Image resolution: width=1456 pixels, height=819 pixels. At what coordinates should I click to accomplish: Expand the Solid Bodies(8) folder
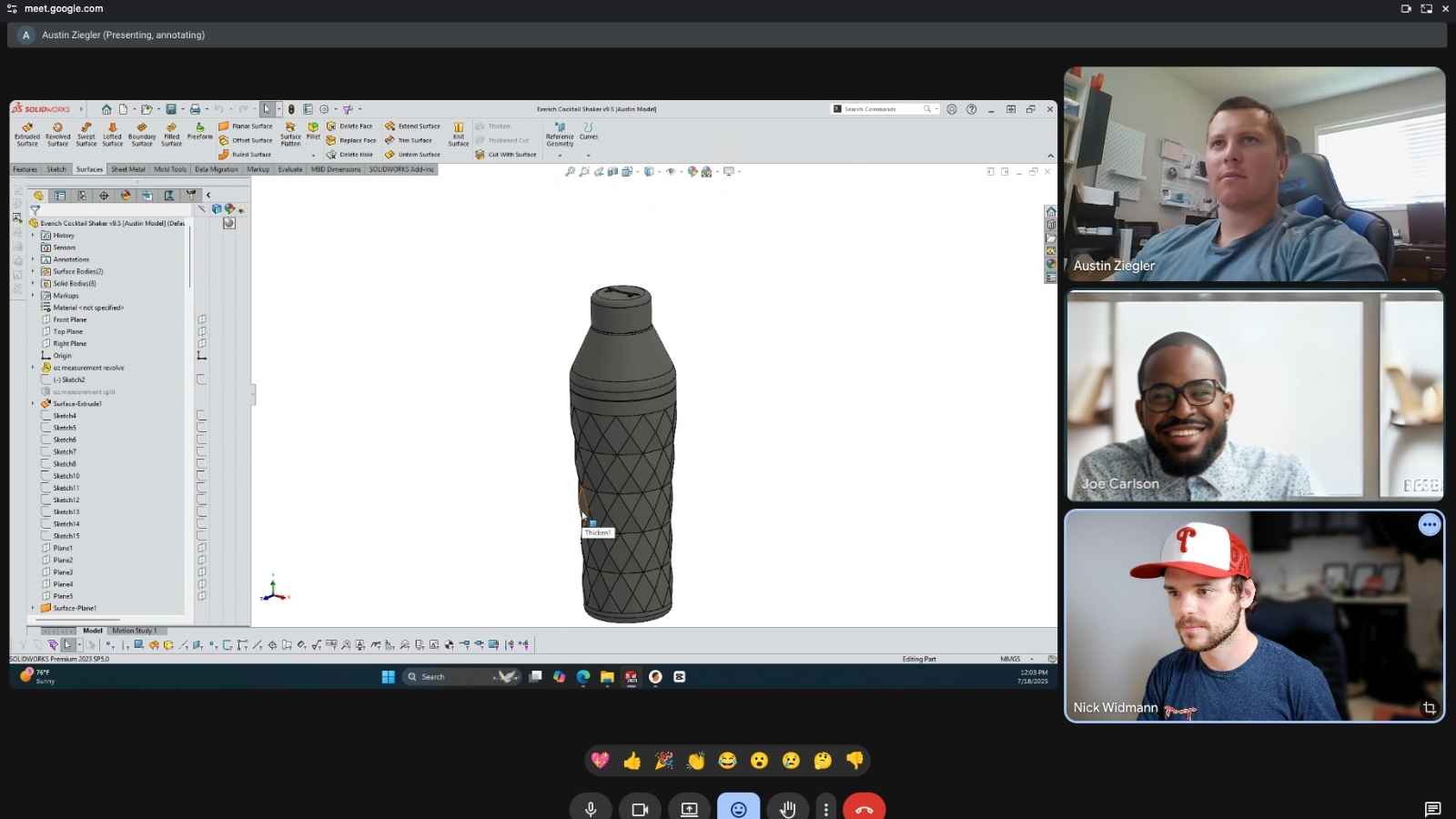point(33,283)
